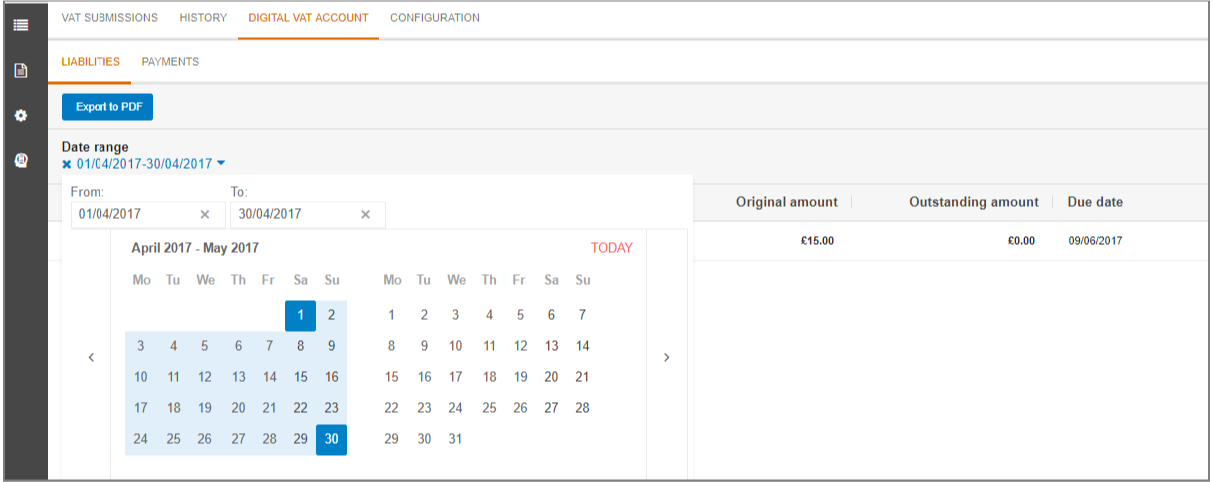The width and height of the screenshot is (1213, 482).
Task: Switch to the Payments sub-tab
Action: pyautogui.click(x=170, y=62)
